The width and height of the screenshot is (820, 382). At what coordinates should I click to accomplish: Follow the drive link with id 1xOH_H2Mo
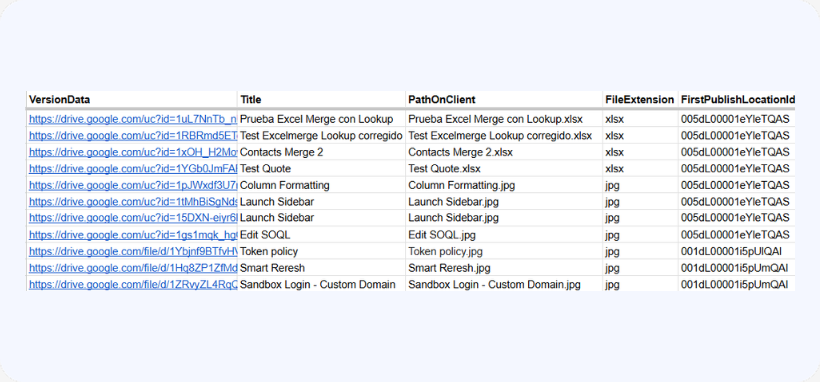pyautogui.click(x=133, y=152)
